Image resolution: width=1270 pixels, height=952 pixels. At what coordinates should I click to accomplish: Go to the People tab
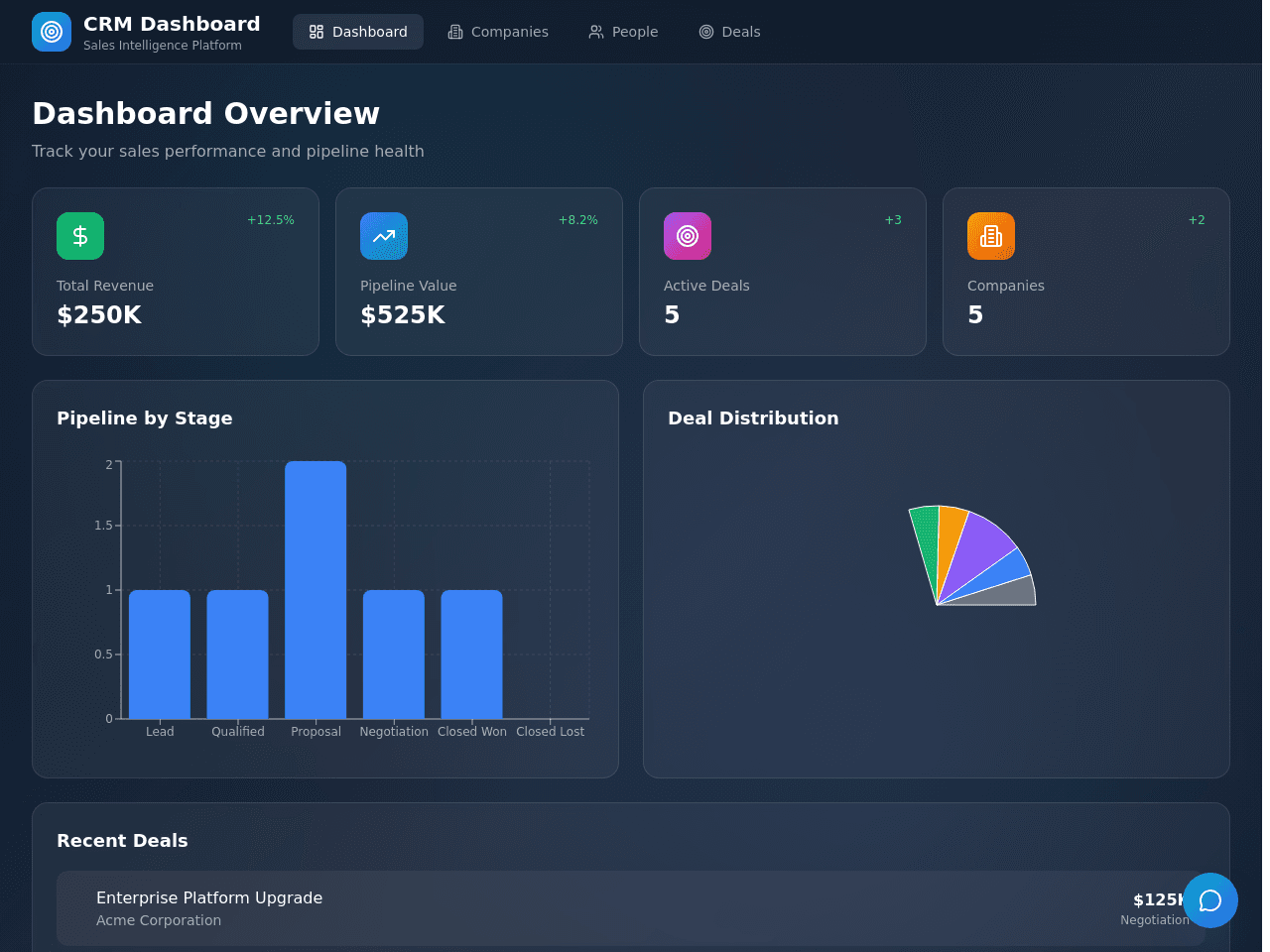click(623, 32)
